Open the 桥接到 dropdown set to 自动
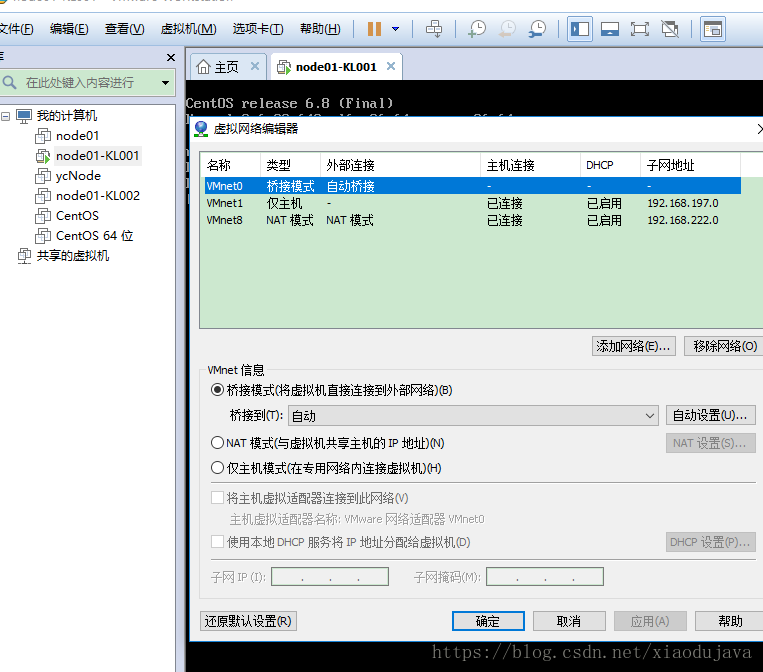The image size is (763, 672). pos(473,416)
